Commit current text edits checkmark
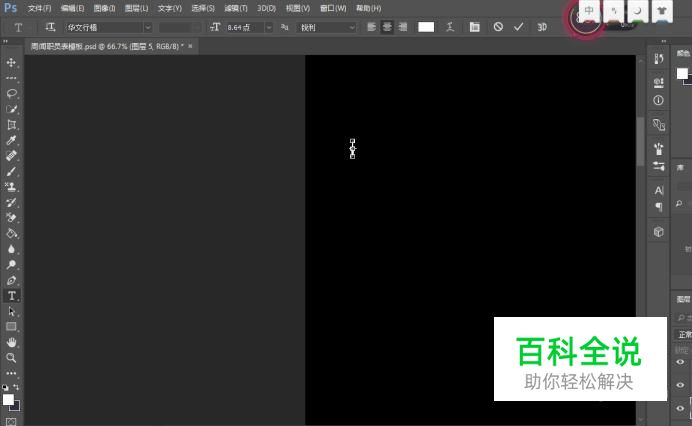Screen dimensions: 692x426 [519, 27]
